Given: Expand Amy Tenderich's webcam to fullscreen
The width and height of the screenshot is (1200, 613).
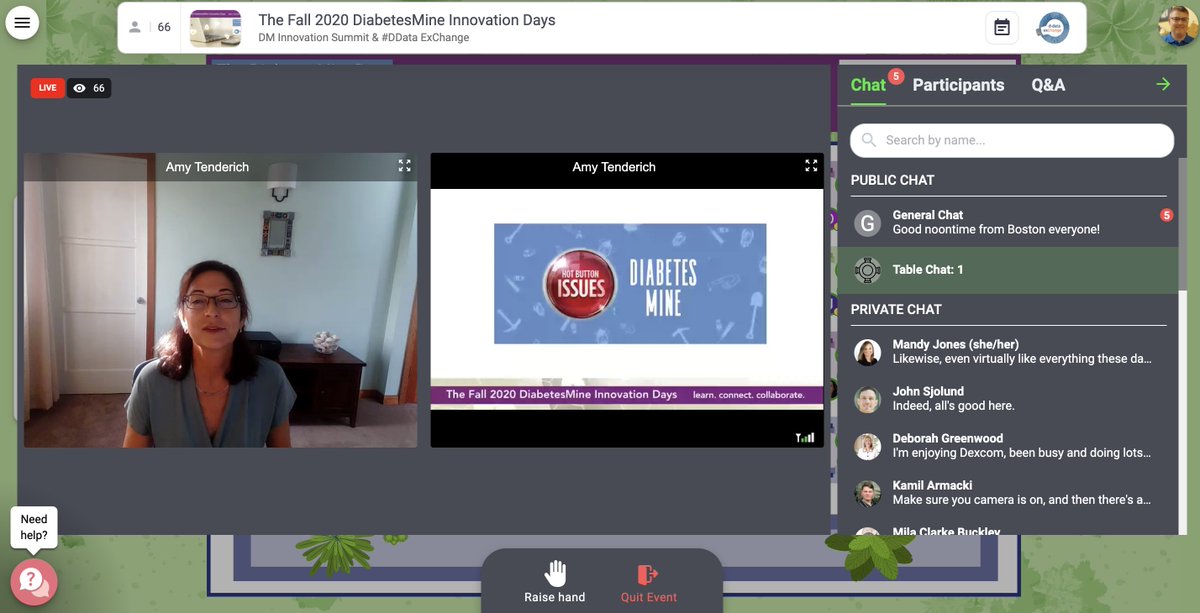Looking at the screenshot, I should pyautogui.click(x=404, y=165).
